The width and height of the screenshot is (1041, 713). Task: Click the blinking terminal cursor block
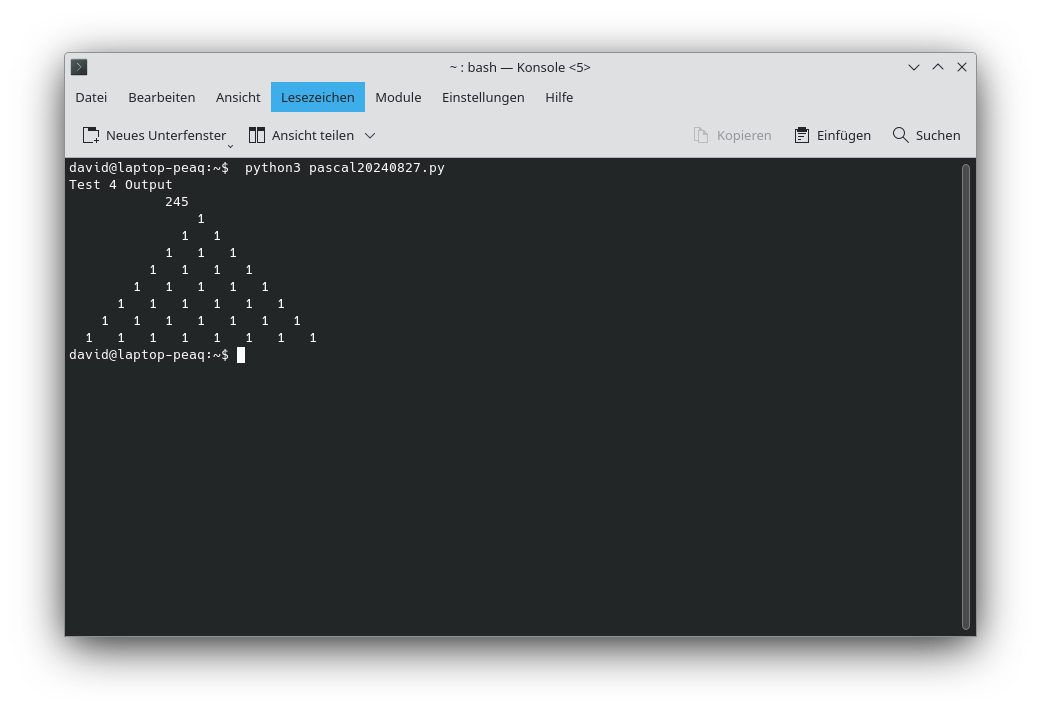(239, 354)
